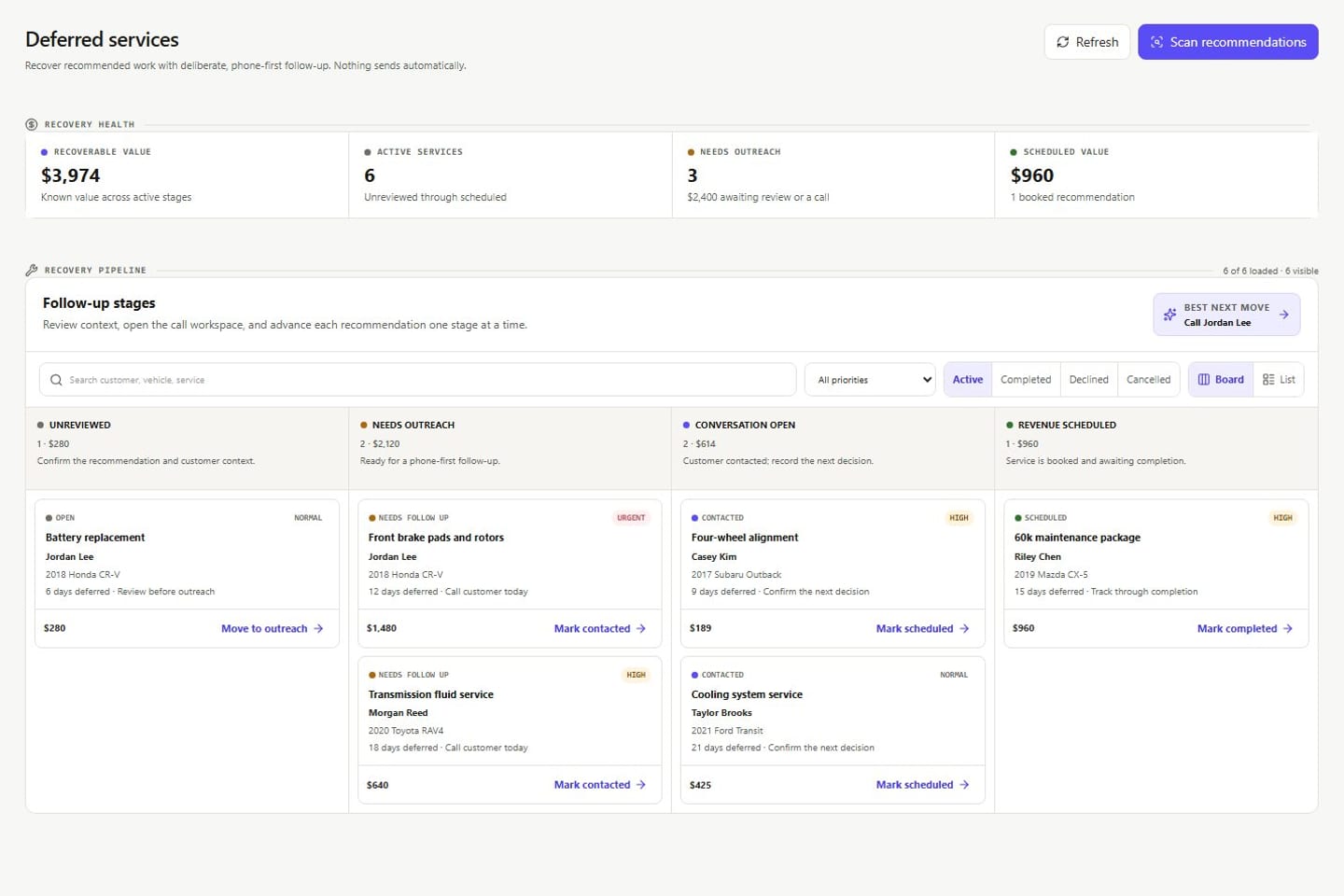Click Mark scheduled on Four-wheel alignment
The width and height of the screenshot is (1344, 896).
tap(923, 628)
